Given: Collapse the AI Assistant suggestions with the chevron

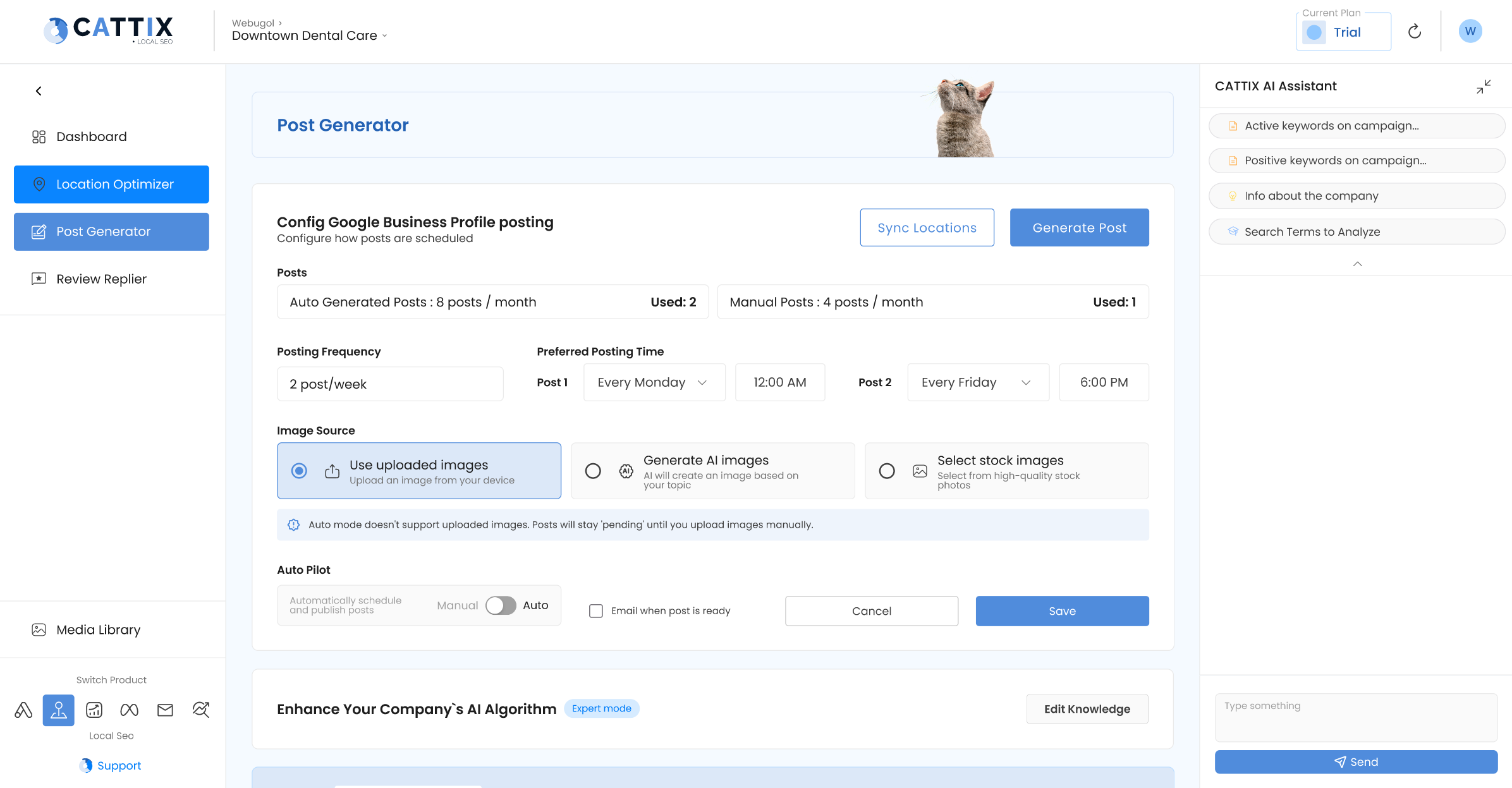Looking at the screenshot, I should (x=1357, y=264).
